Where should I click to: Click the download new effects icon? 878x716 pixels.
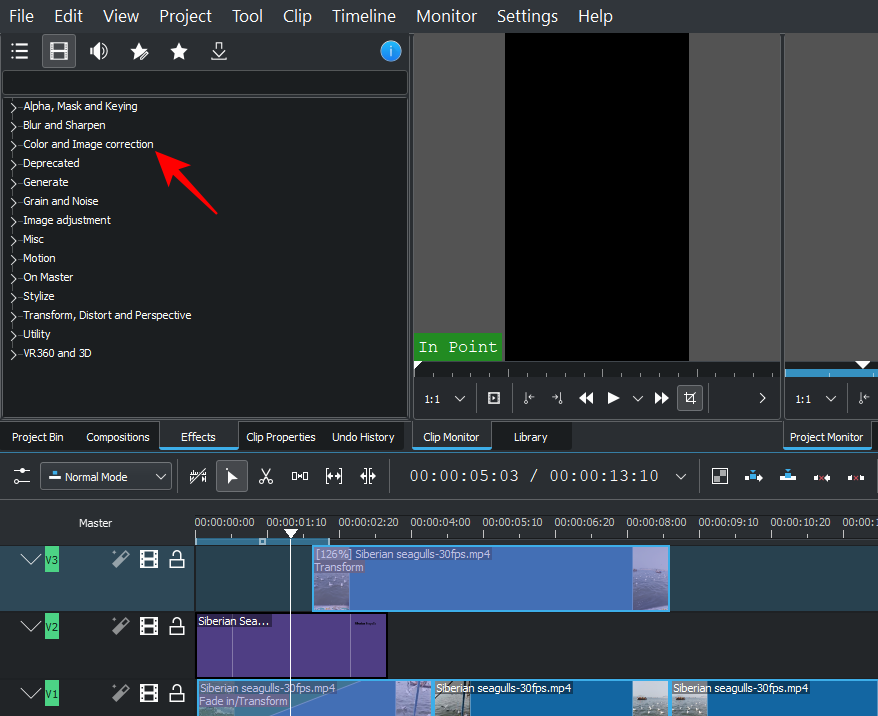tap(219, 52)
